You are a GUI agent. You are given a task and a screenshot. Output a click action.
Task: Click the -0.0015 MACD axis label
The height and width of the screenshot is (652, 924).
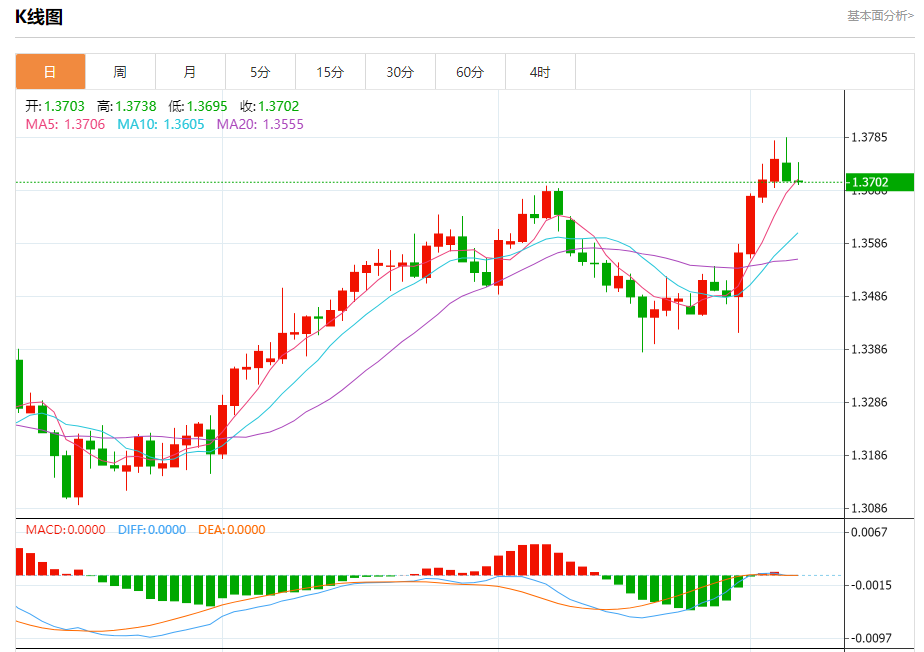(x=869, y=585)
